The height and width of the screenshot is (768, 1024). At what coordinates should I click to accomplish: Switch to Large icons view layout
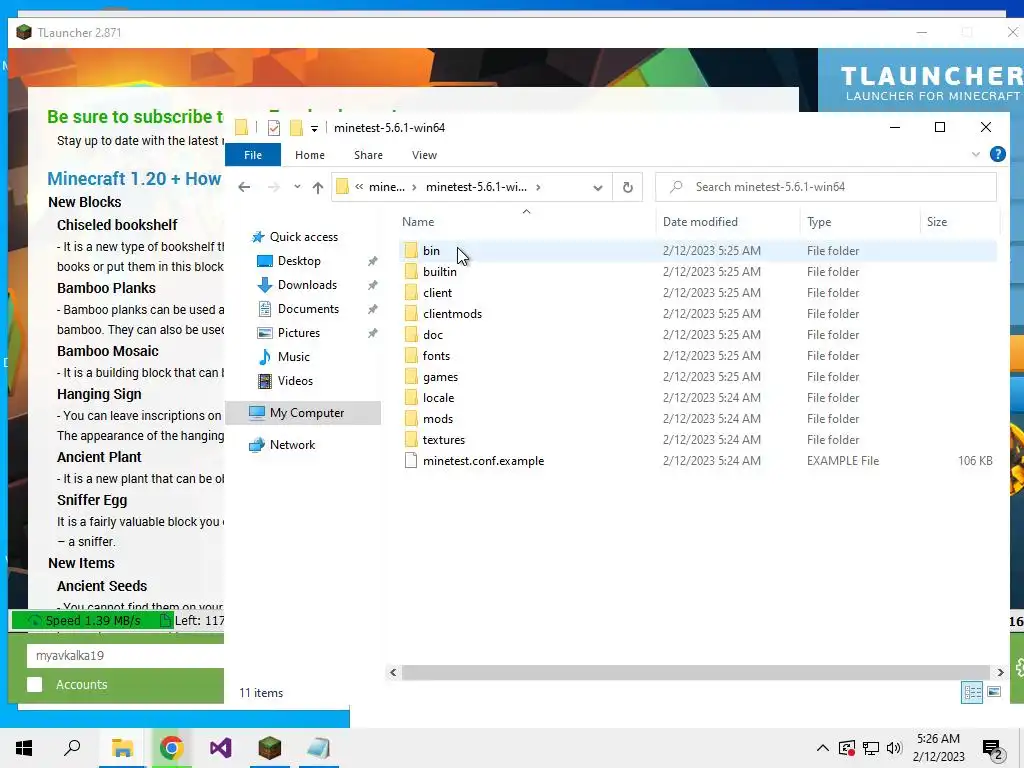point(994,692)
